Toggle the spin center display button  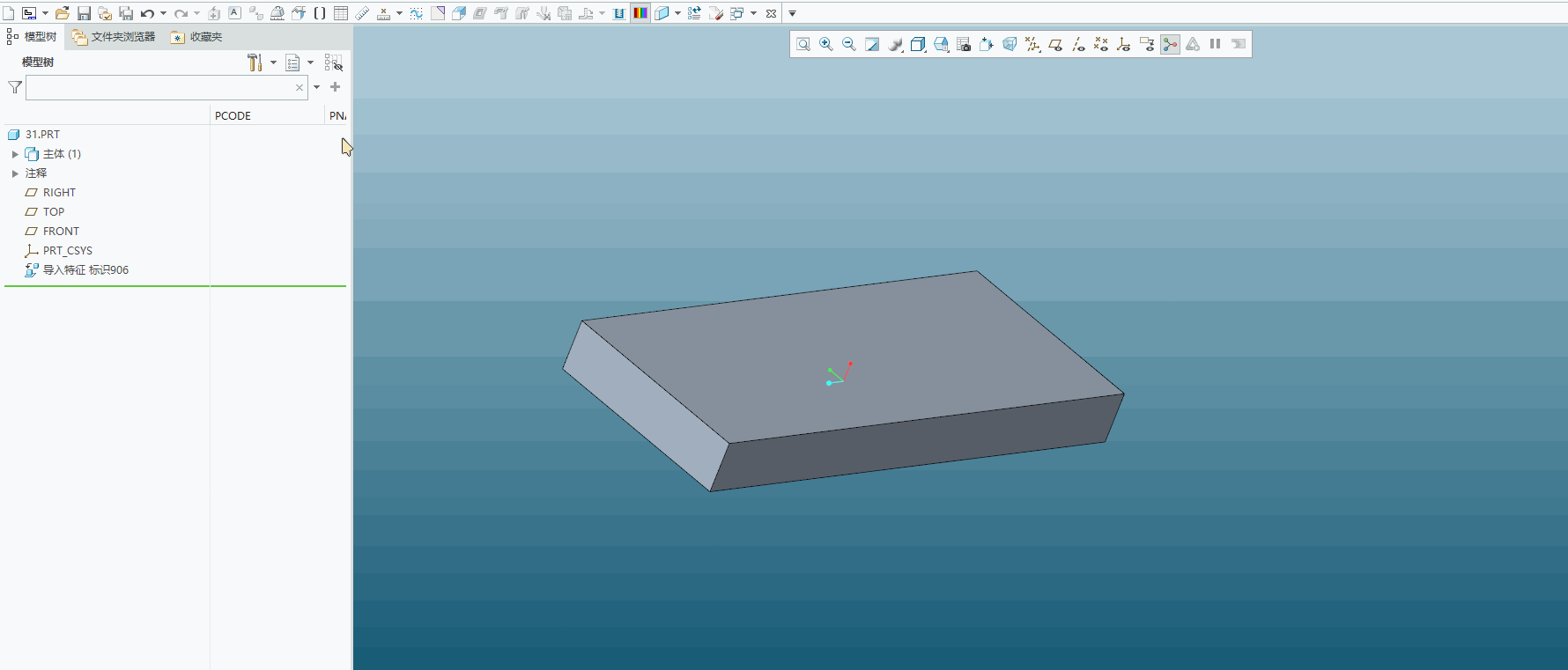(x=1170, y=45)
